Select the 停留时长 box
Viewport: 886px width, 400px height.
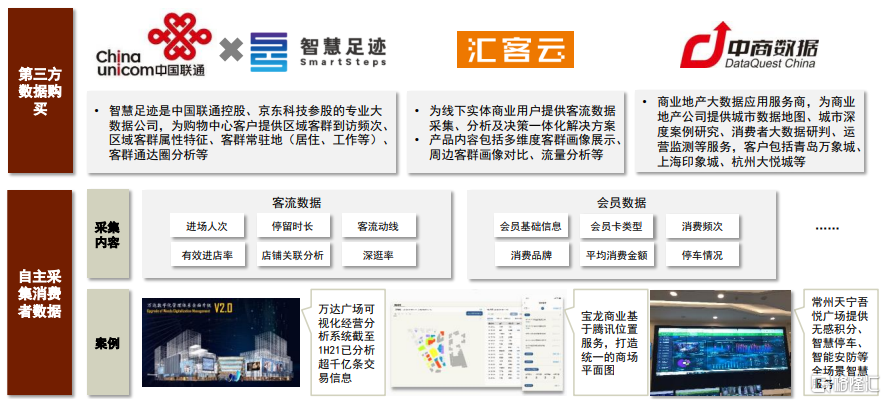point(293,226)
